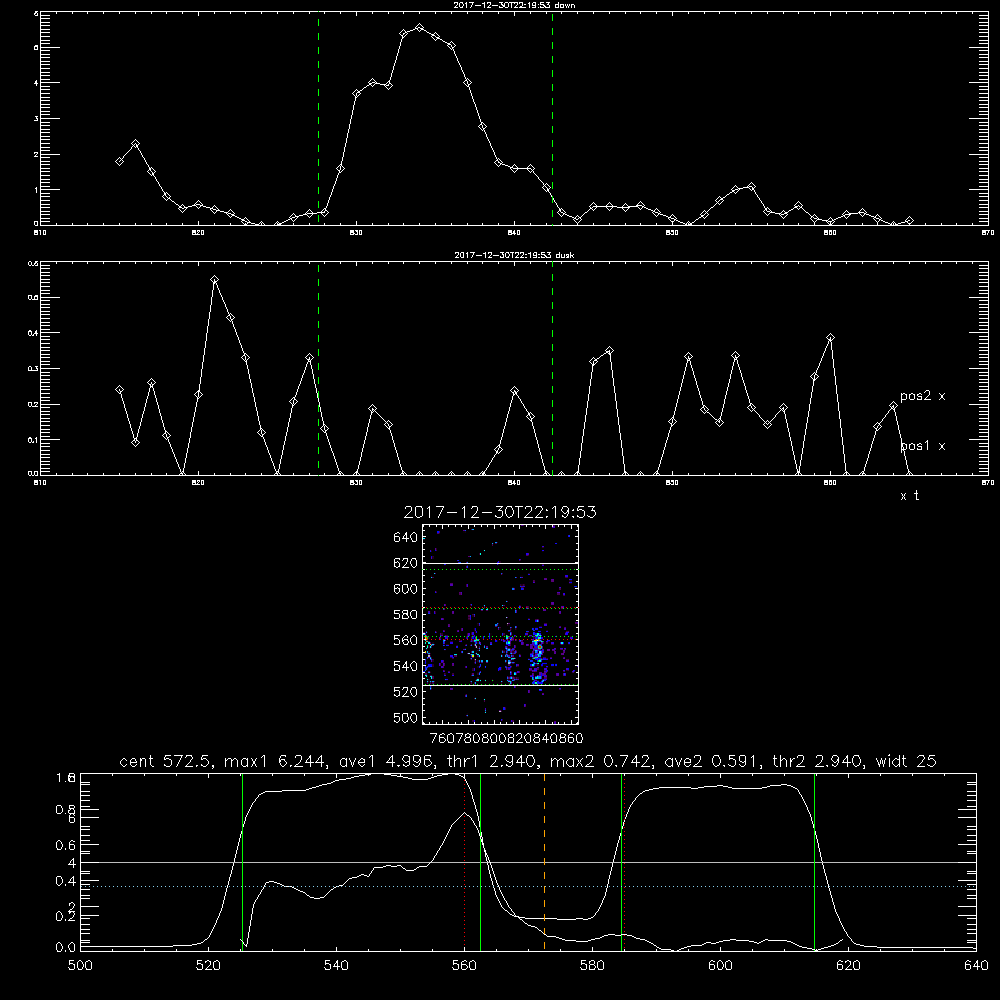Image resolution: width=1000 pixels, height=1000 pixels.
Task: Select green dashed marker near 842 in dawn plot
Action: click(x=552, y=119)
